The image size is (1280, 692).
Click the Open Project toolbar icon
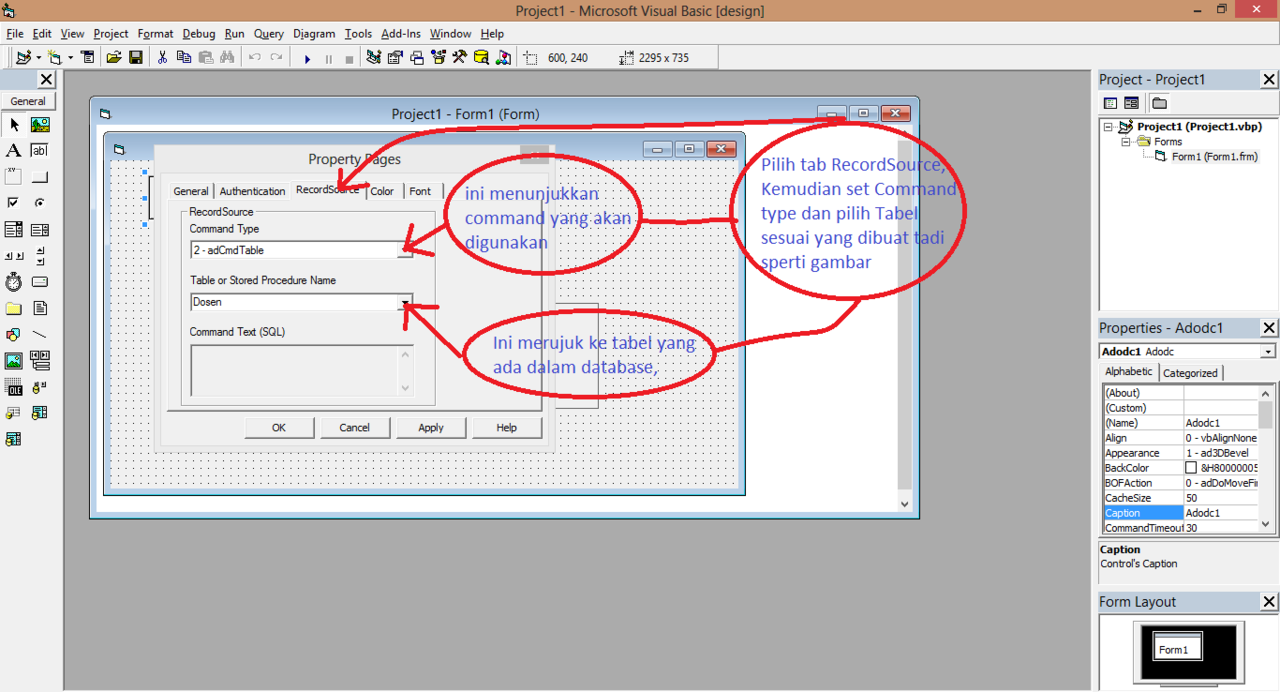click(114, 58)
